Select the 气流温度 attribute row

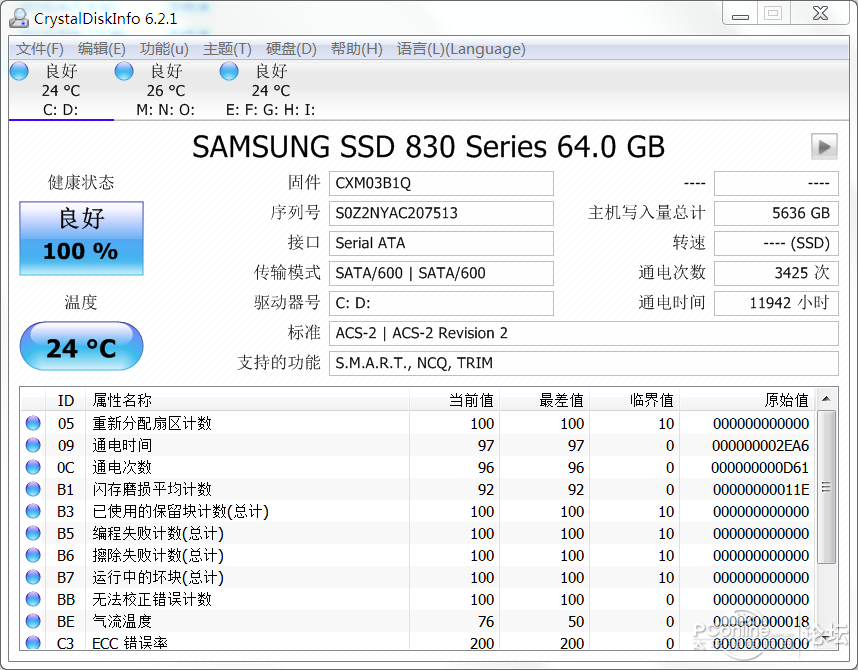(418, 621)
